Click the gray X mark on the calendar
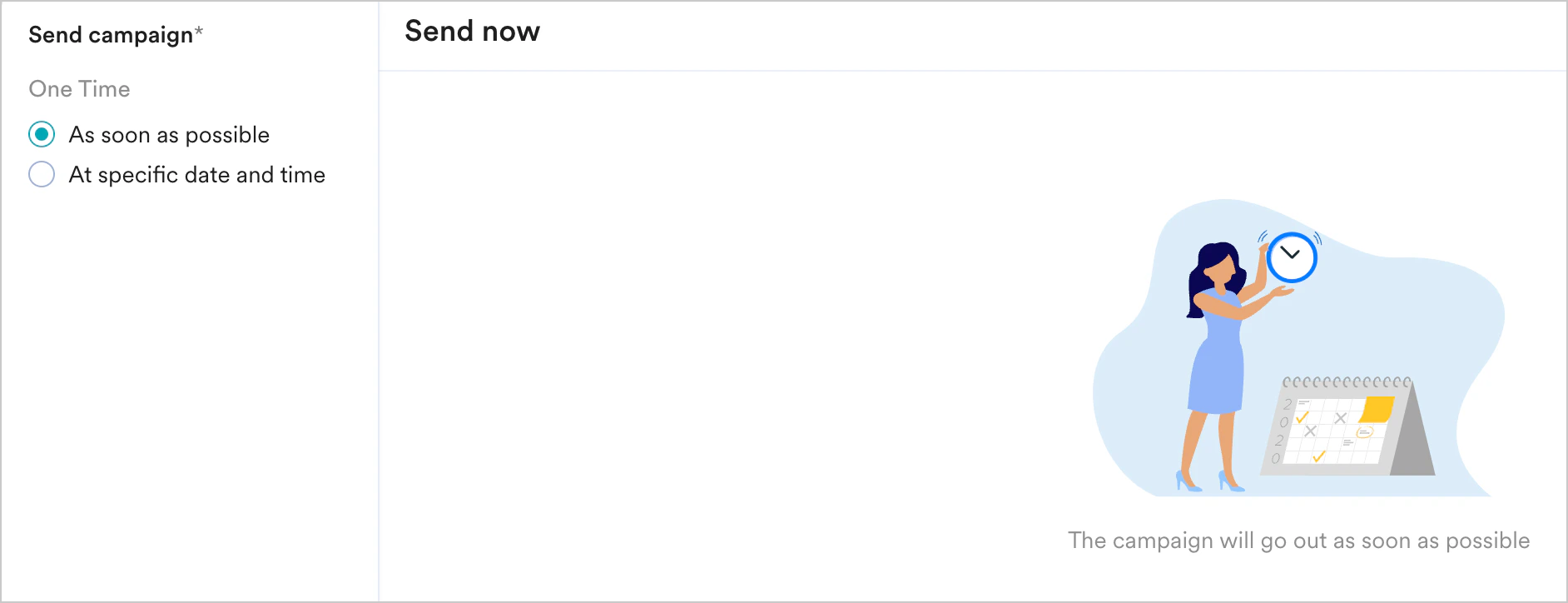The image size is (1568, 603). [x=1339, y=419]
